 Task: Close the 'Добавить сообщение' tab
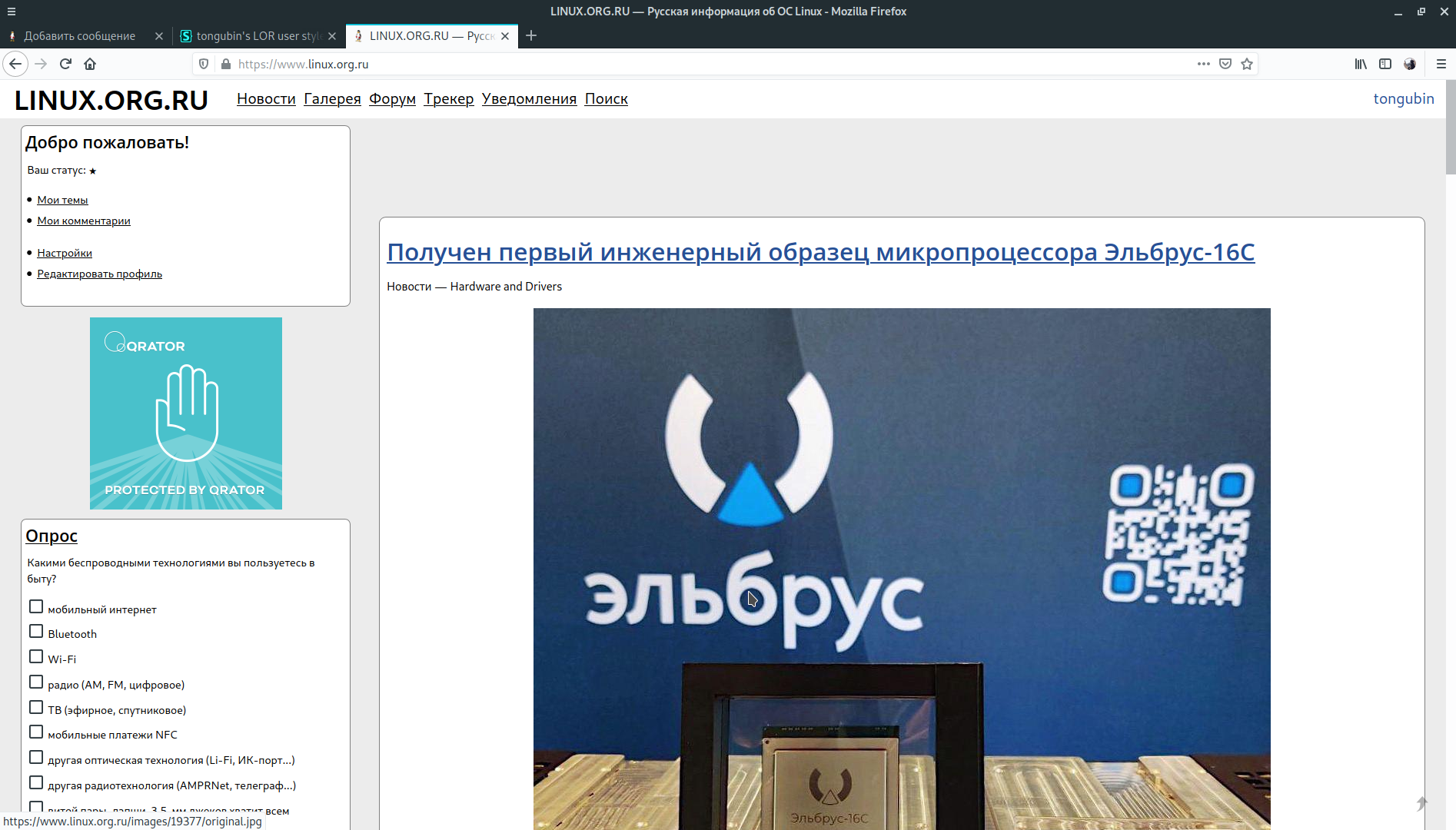(x=159, y=36)
